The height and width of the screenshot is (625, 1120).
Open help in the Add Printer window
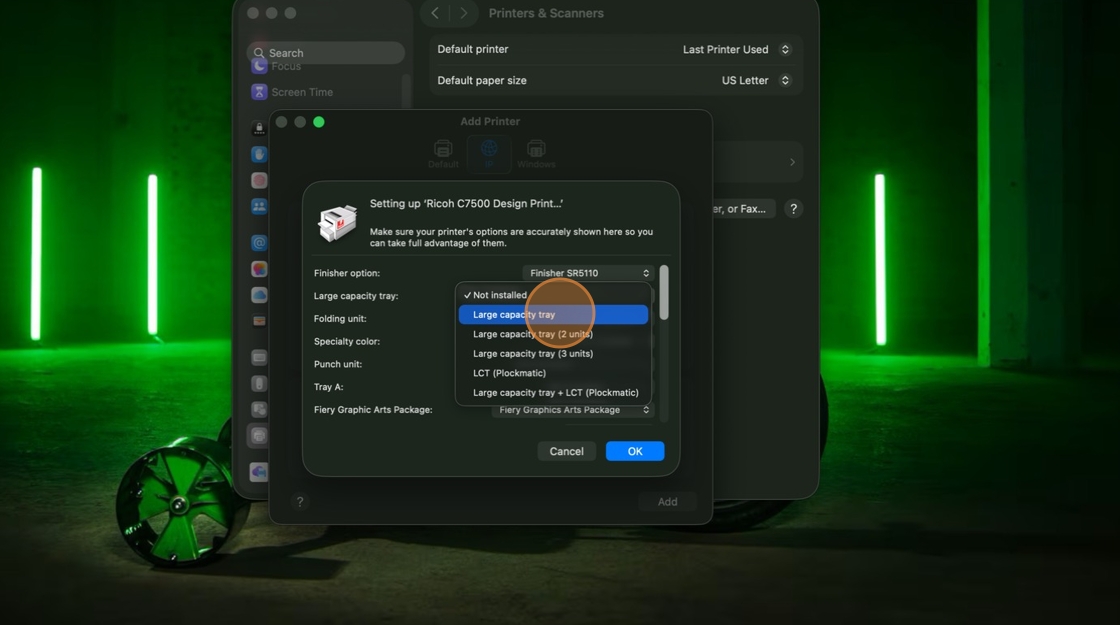[300, 501]
